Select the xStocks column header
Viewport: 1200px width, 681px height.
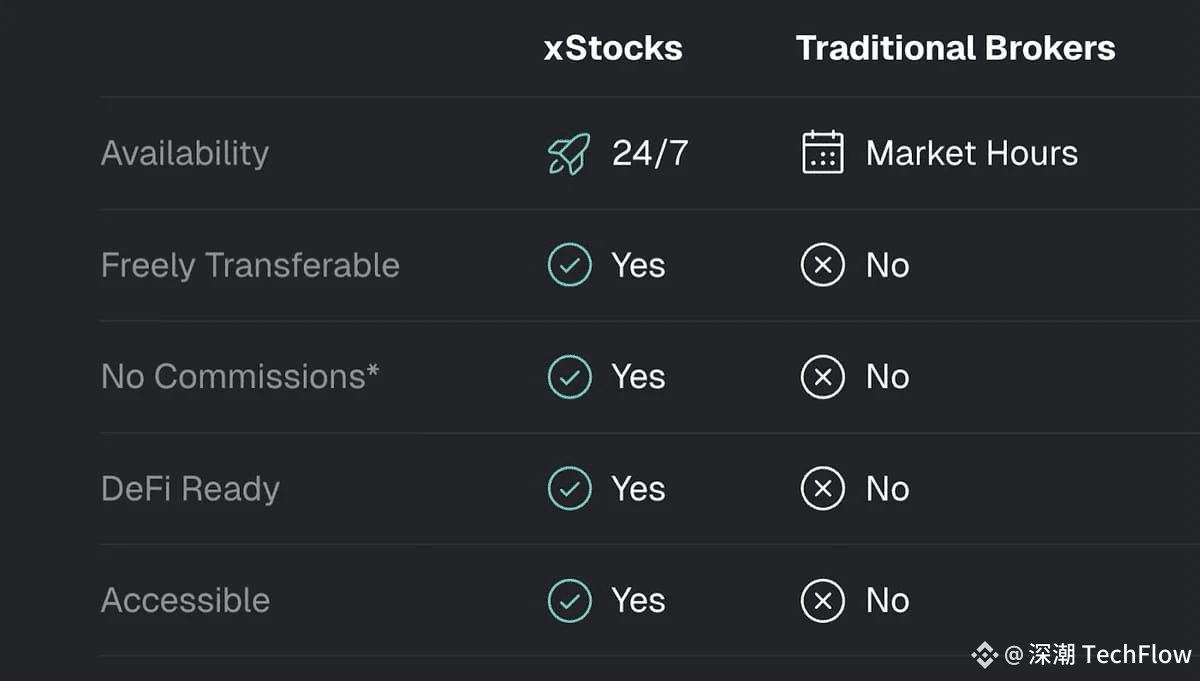[x=613, y=48]
